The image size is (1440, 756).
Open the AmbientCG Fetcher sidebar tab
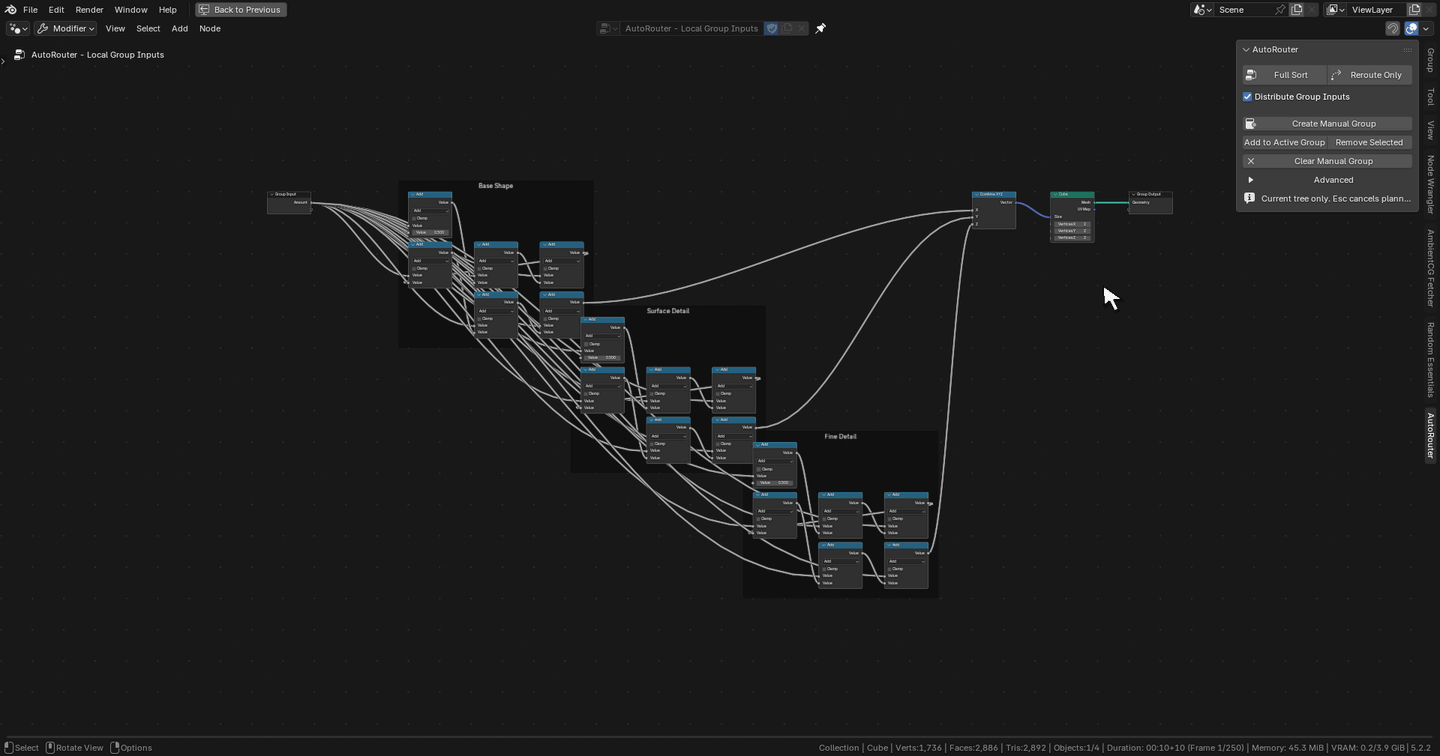point(1430,267)
